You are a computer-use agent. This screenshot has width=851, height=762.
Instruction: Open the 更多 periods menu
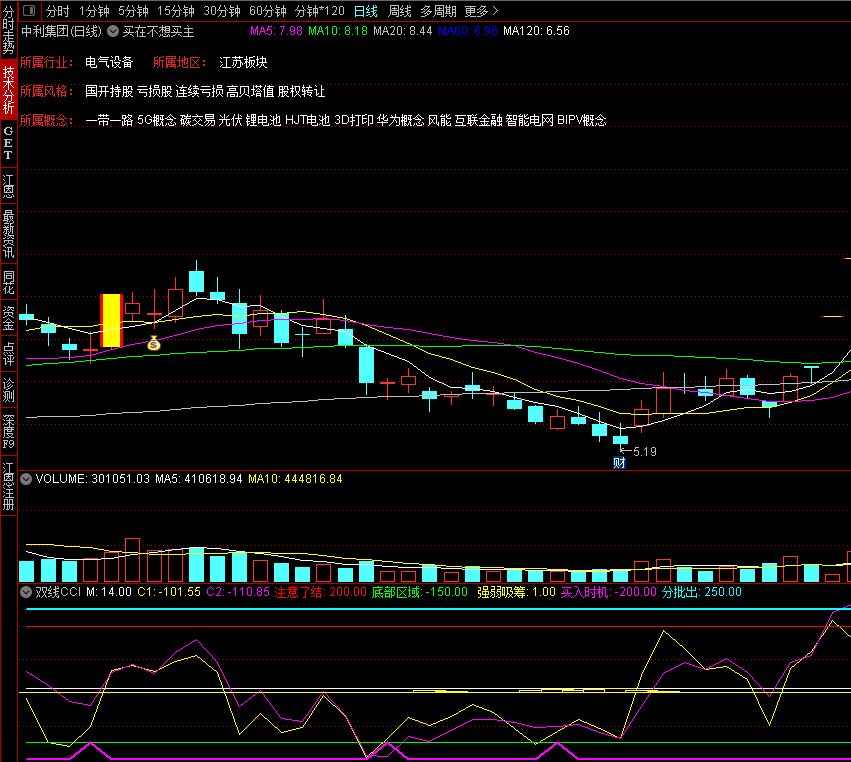point(482,11)
